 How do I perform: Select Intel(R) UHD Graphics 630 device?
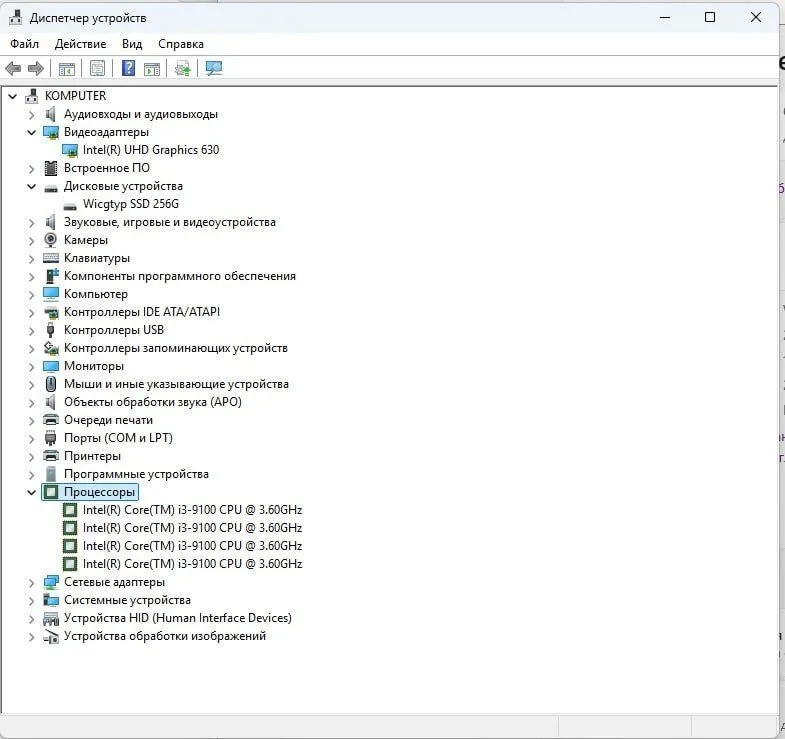point(151,150)
